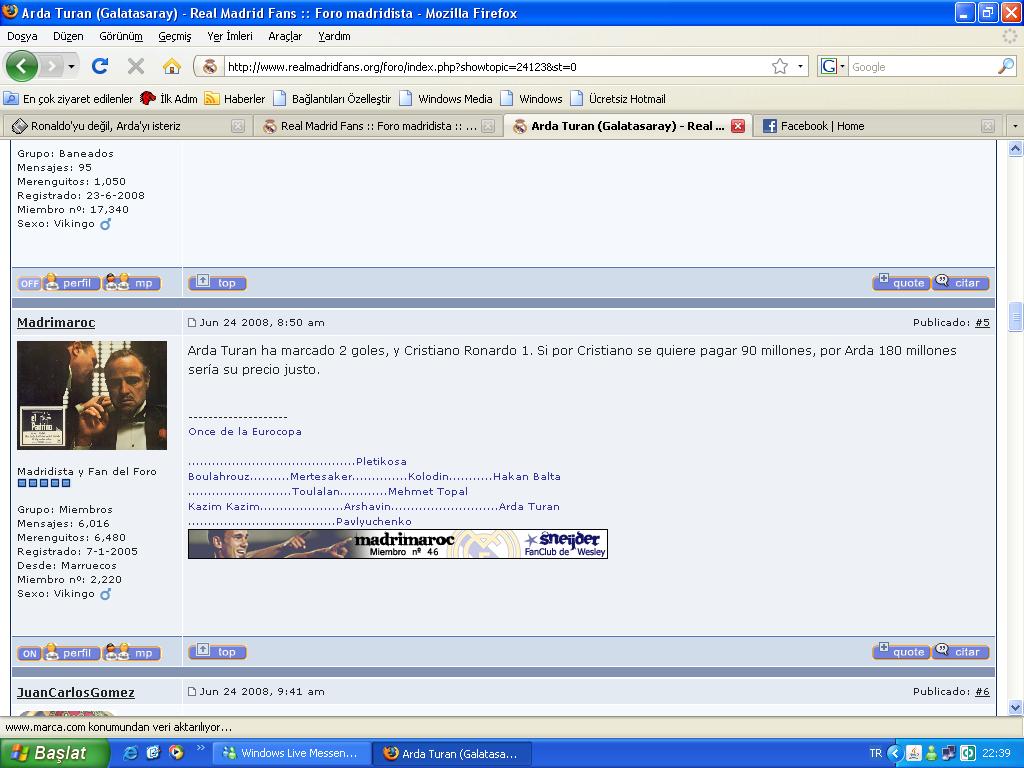
Task: Open the Başlat start menu
Action: pos(54,753)
